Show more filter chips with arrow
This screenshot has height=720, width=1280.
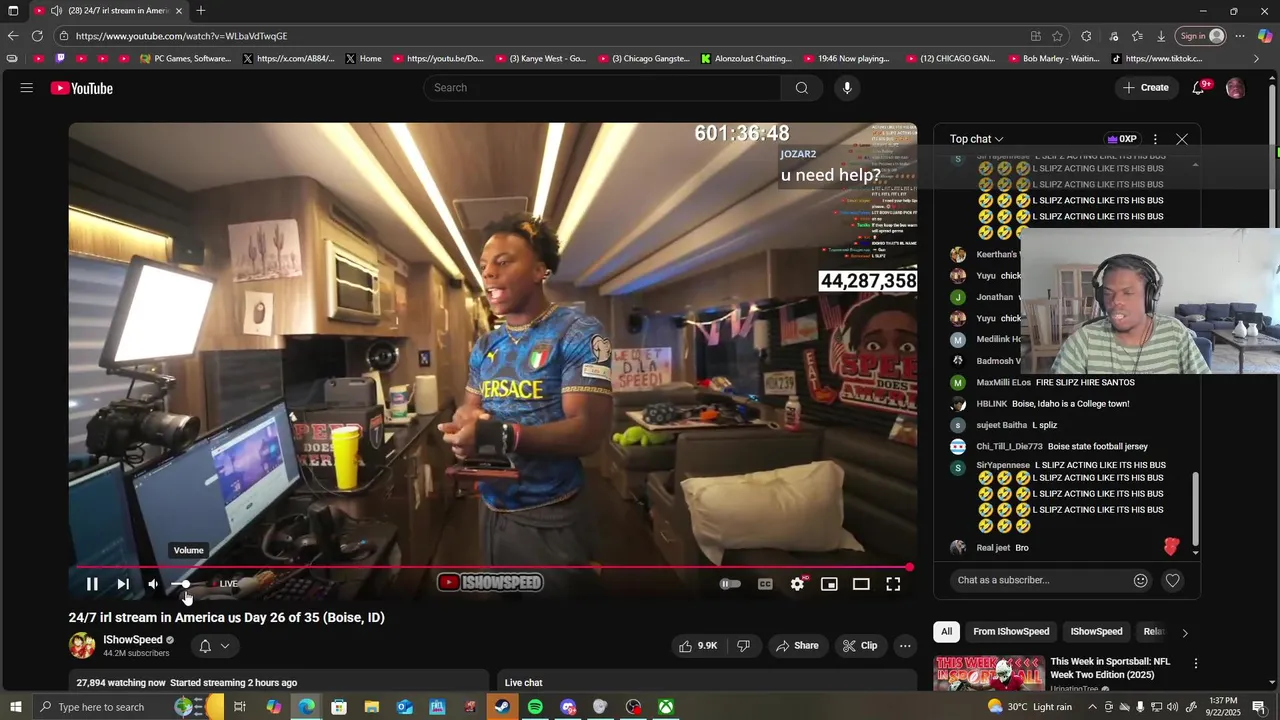(x=1185, y=632)
